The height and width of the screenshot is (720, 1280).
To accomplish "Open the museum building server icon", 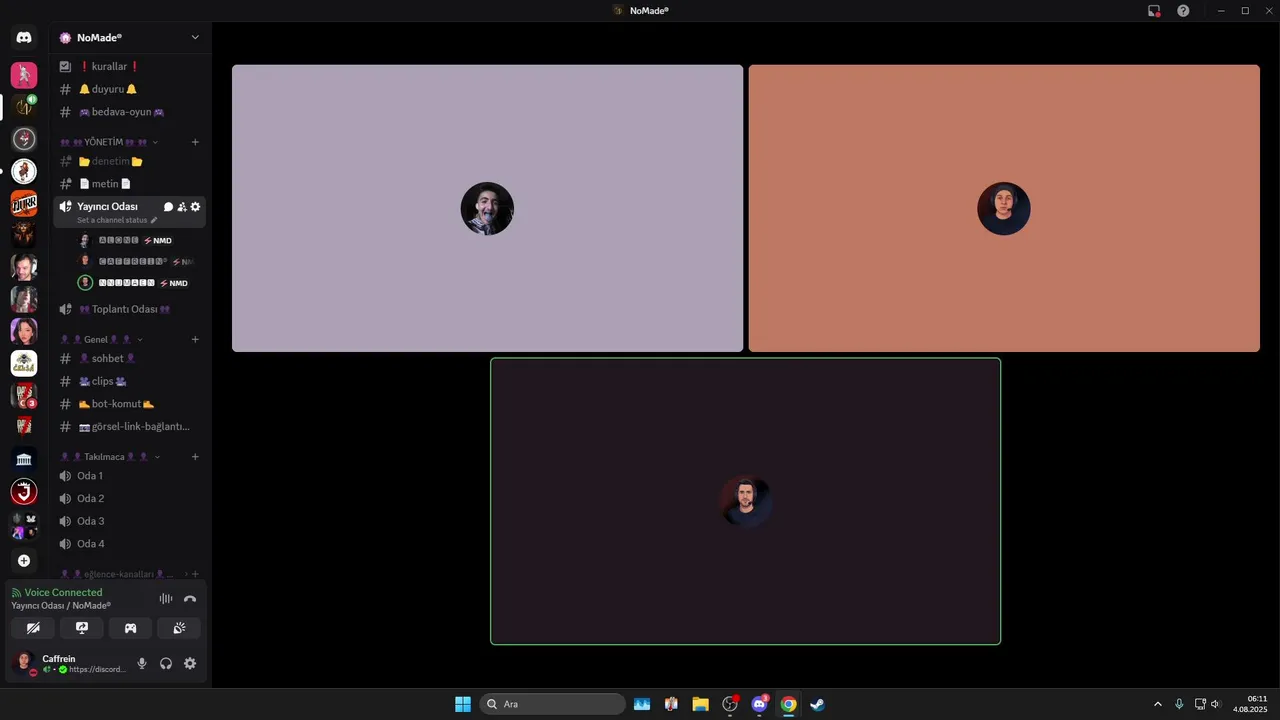I will 24,459.
